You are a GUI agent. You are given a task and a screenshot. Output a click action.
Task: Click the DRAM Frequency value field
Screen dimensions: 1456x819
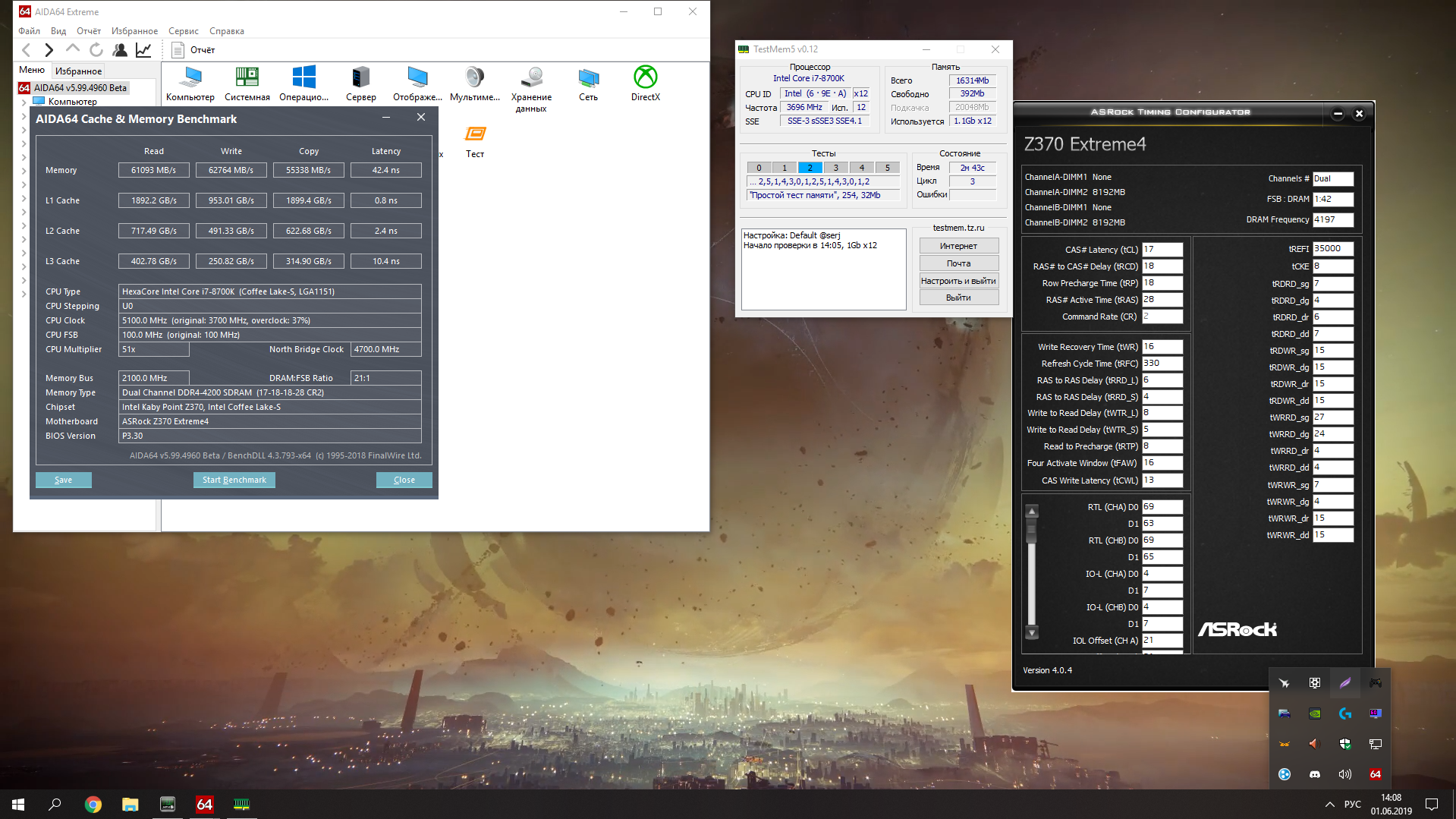[x=1333, y=220]
